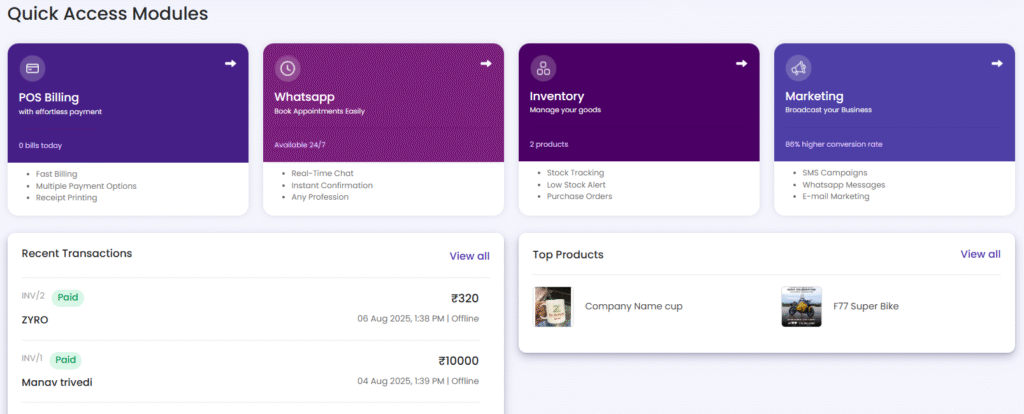Open the Marketing card title
This screenshot has width=1024, height=414.
pos(814,97)
